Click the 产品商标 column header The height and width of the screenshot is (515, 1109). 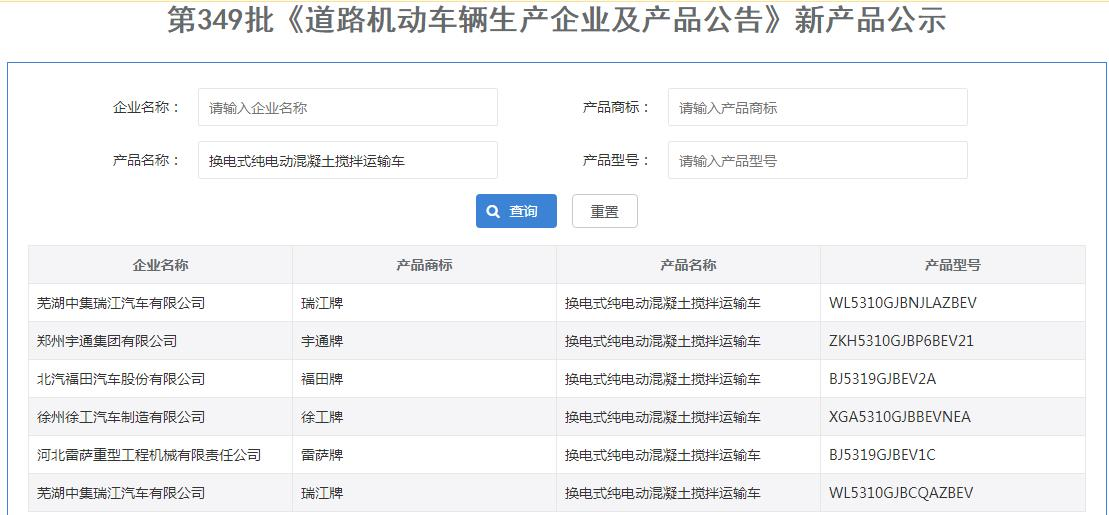point(424,265)
